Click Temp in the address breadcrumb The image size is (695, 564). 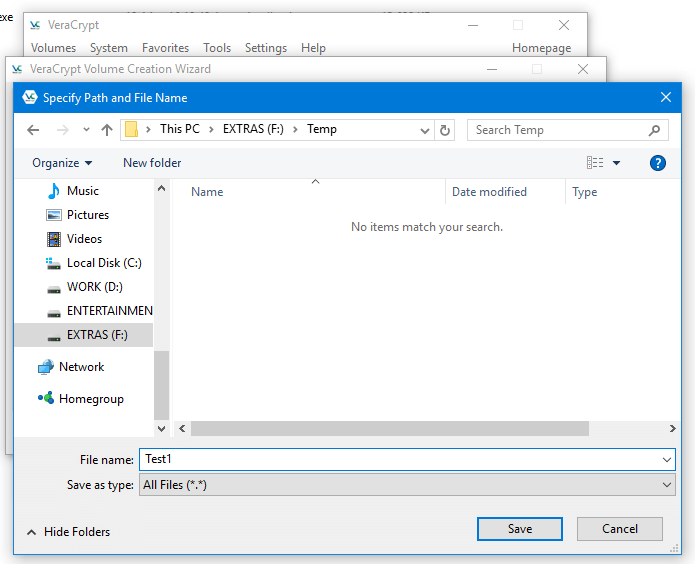[x=322, y=129]
